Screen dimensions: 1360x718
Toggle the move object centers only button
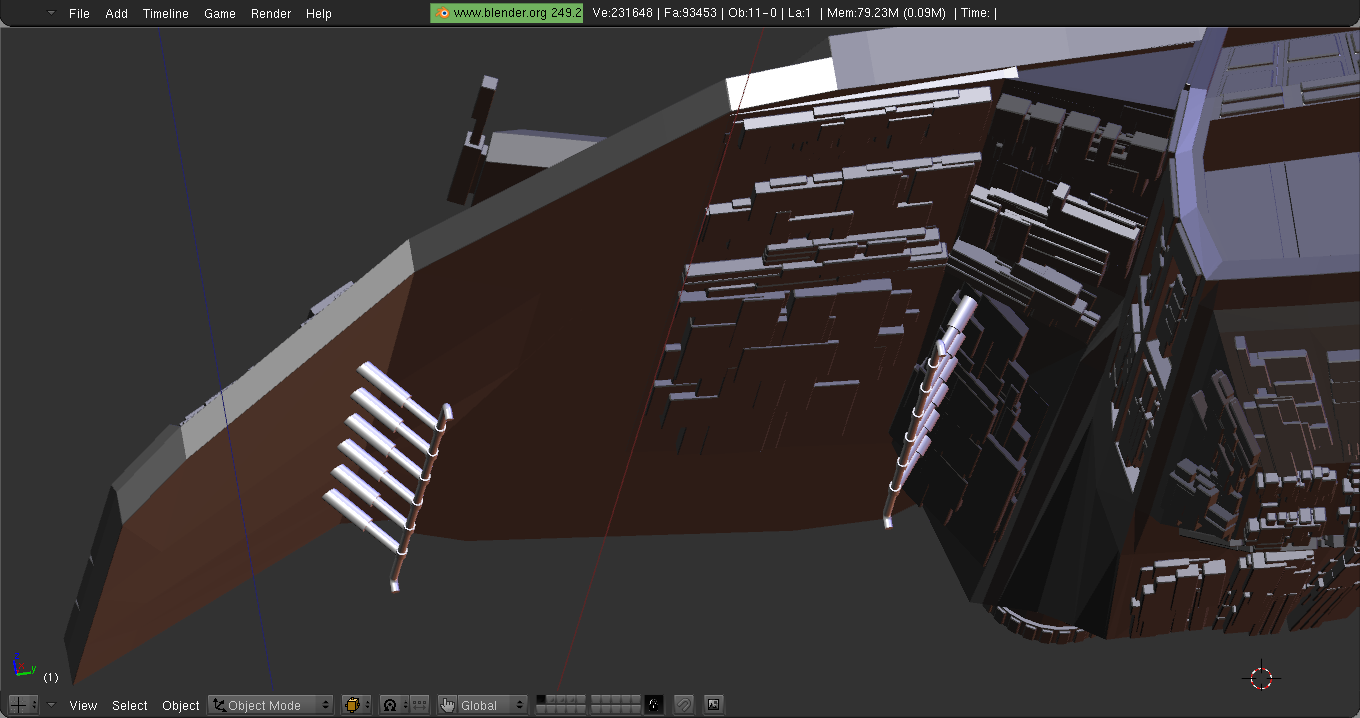tap(420, 705)
